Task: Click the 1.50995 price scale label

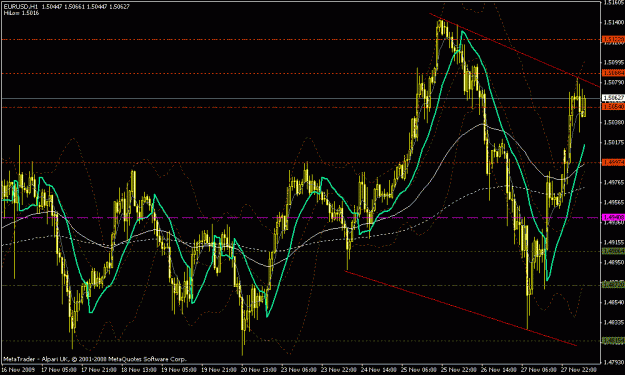Action: point(613,63)
